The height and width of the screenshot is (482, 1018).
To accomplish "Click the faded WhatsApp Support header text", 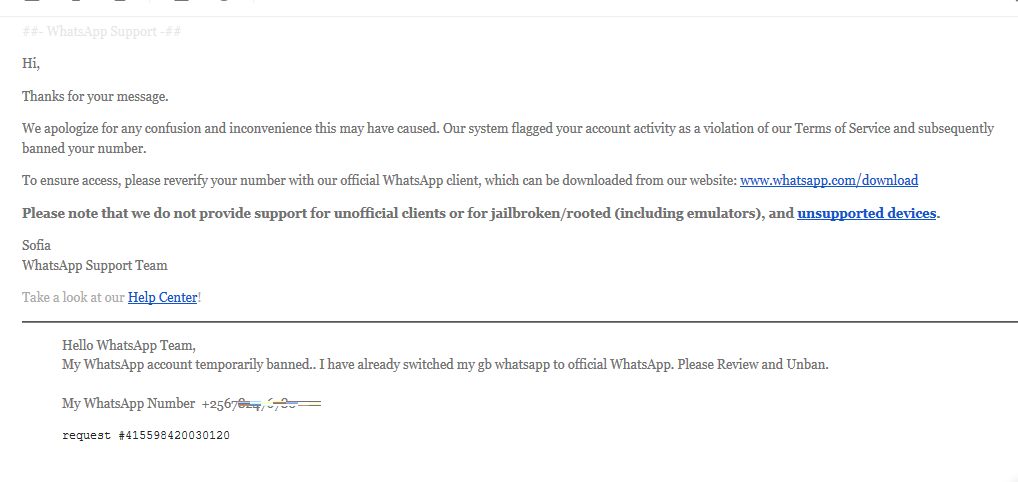I will click(101, 31).
